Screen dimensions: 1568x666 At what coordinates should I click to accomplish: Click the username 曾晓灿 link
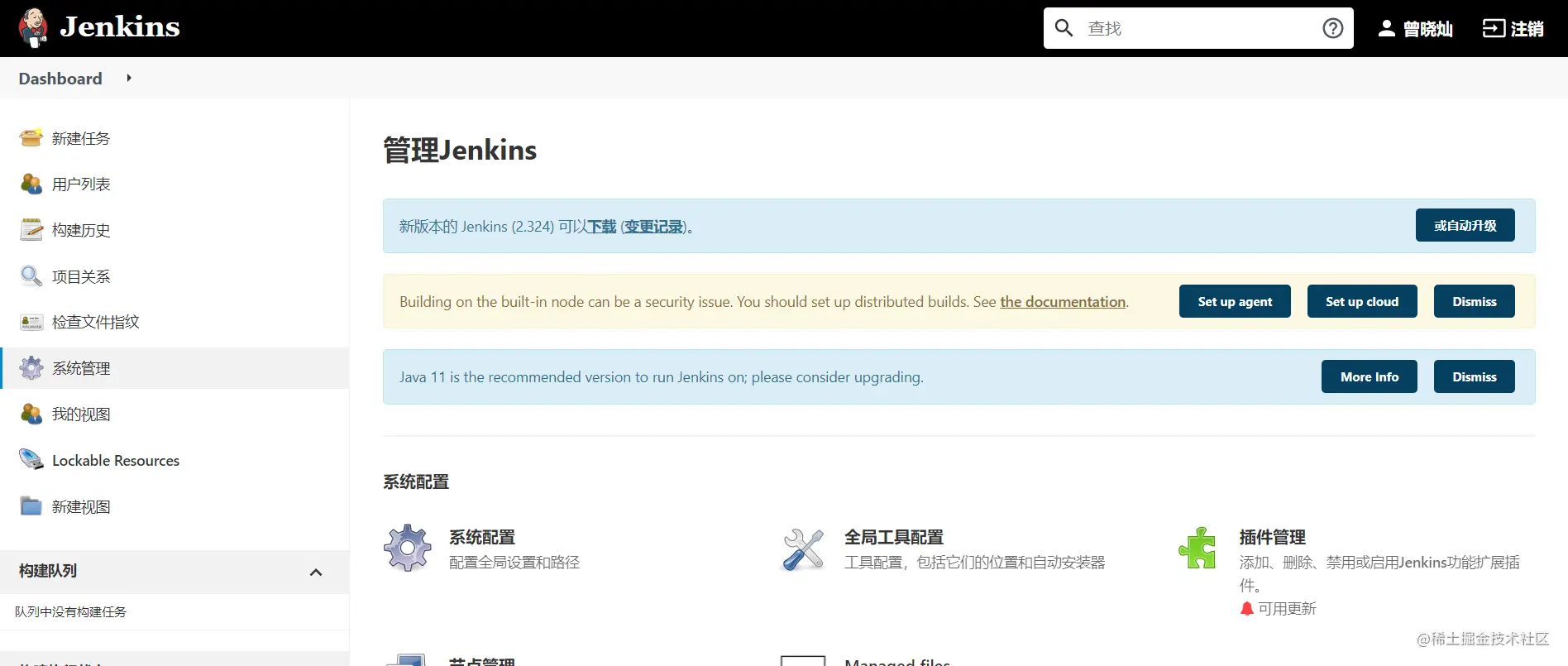click(x=1428, y=29)
